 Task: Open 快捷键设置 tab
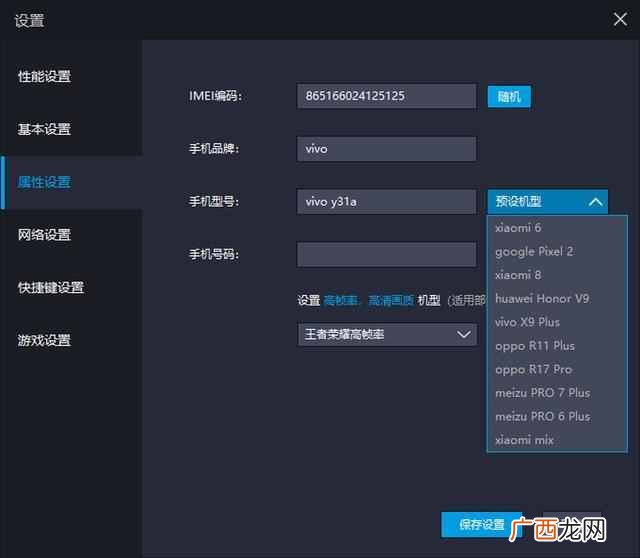coord(51,287)
